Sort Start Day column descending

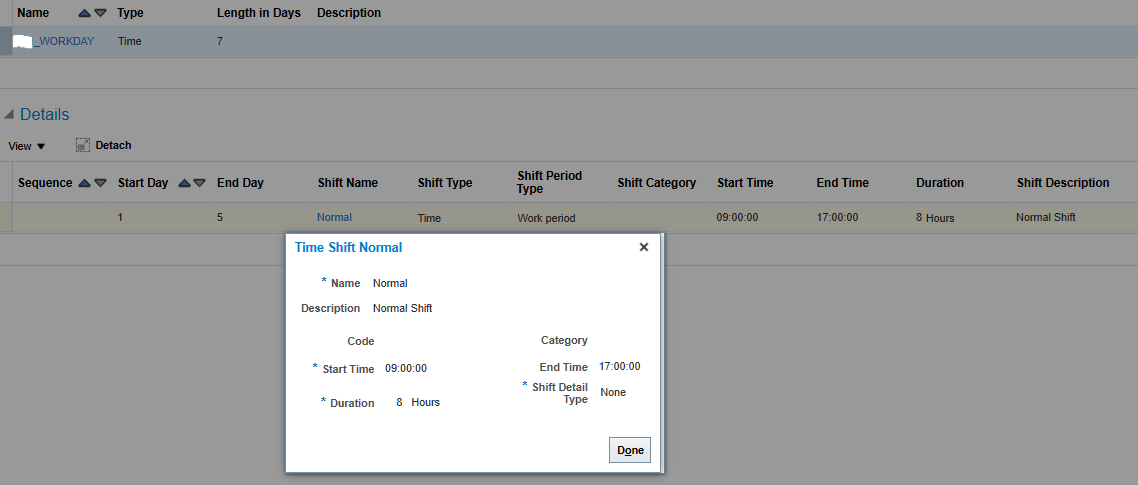(x=199, y=183)
